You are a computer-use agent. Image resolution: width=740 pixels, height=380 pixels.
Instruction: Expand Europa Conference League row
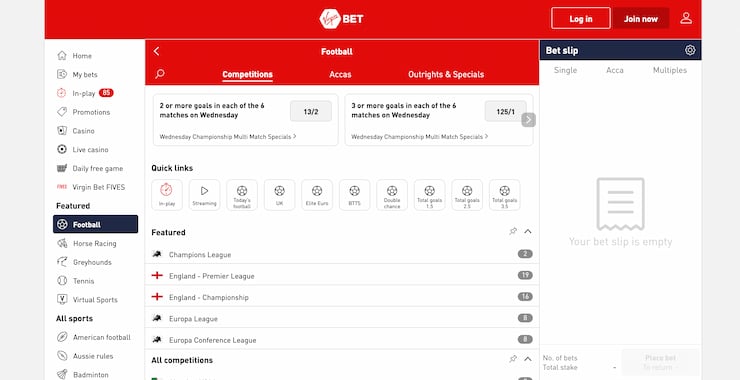(342, 339)
